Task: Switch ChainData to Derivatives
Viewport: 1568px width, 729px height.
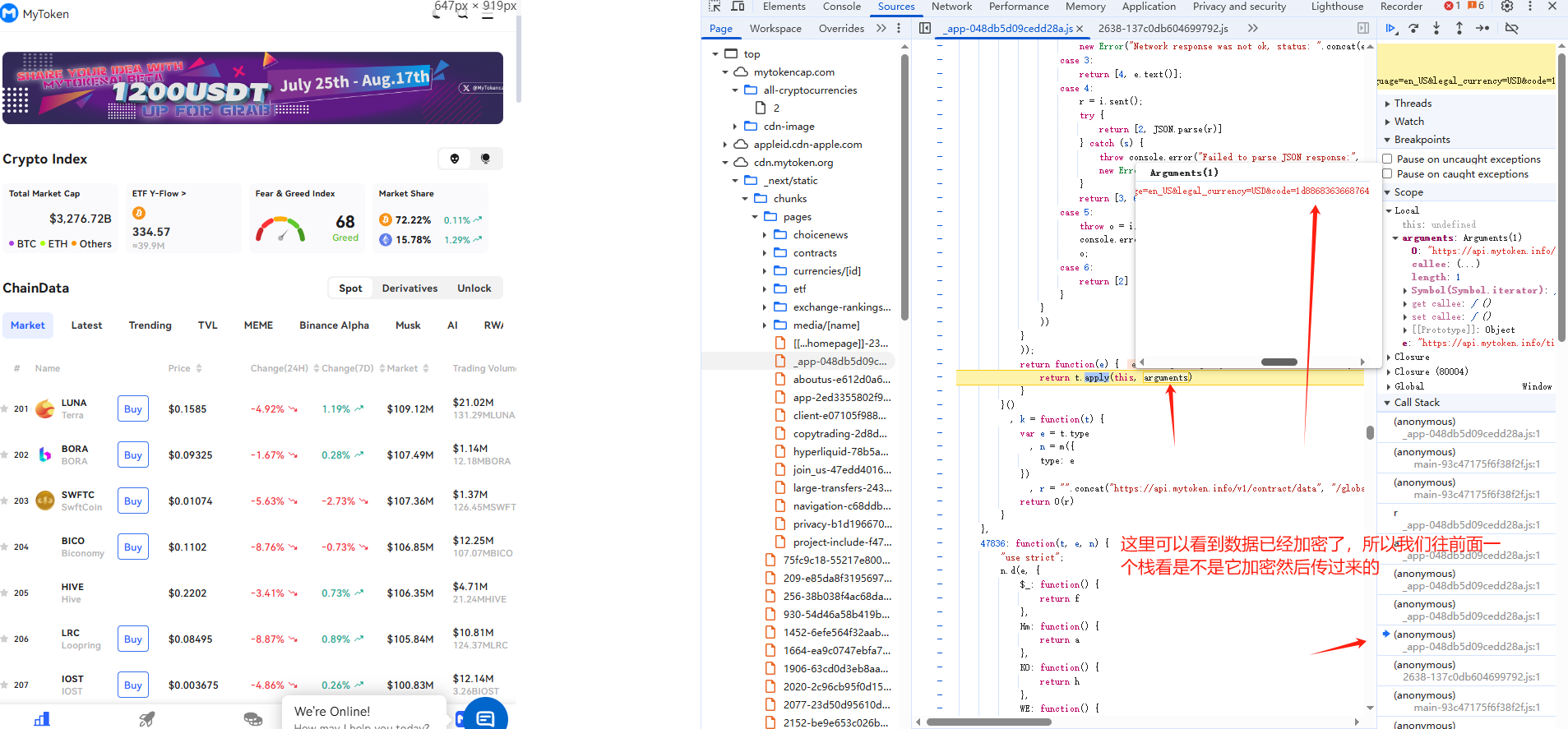Action: 409,288
